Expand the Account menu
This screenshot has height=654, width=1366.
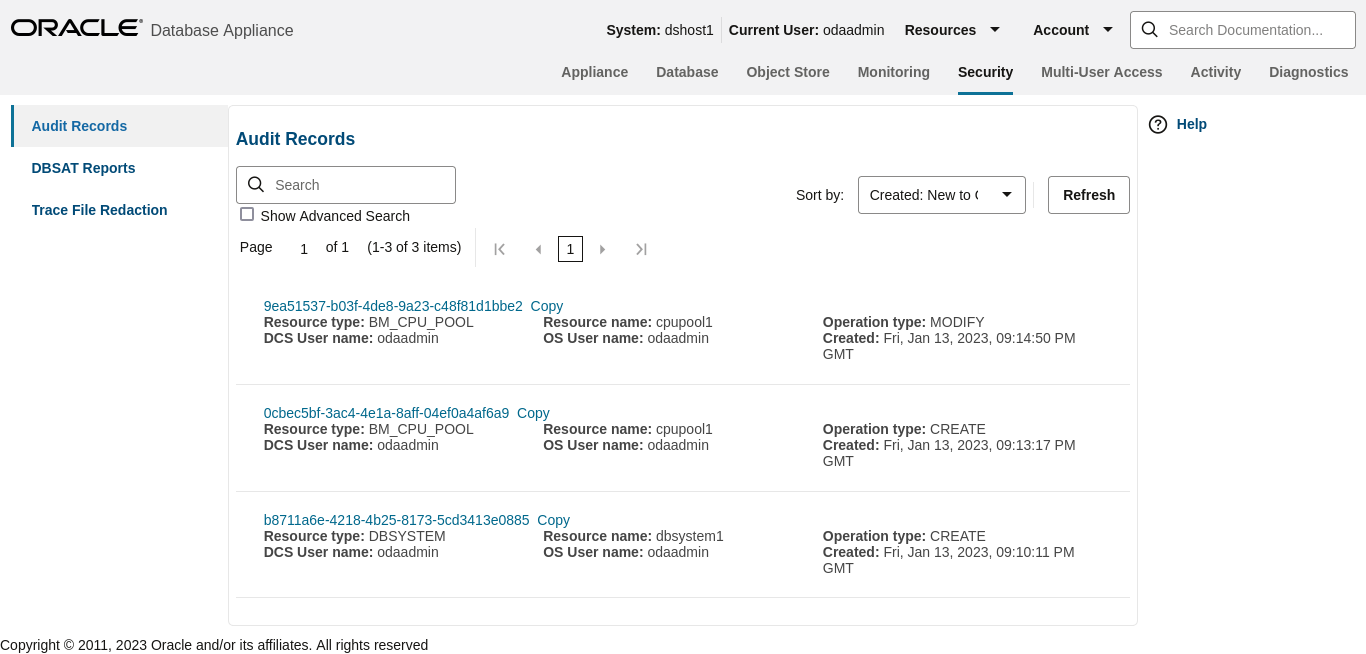pos(1072,30)
